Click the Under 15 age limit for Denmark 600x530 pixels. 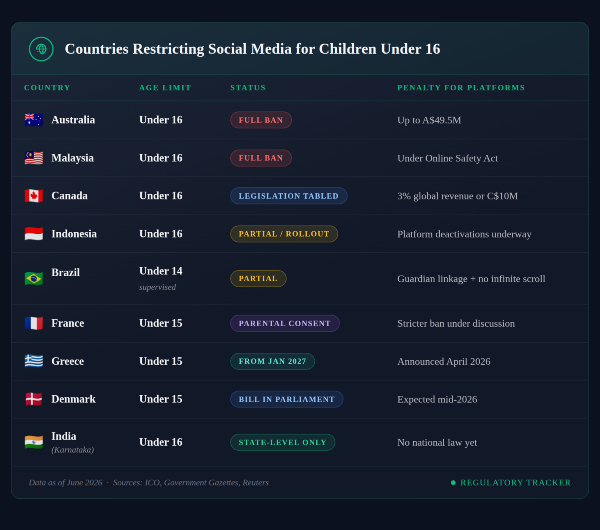point(161,399)
